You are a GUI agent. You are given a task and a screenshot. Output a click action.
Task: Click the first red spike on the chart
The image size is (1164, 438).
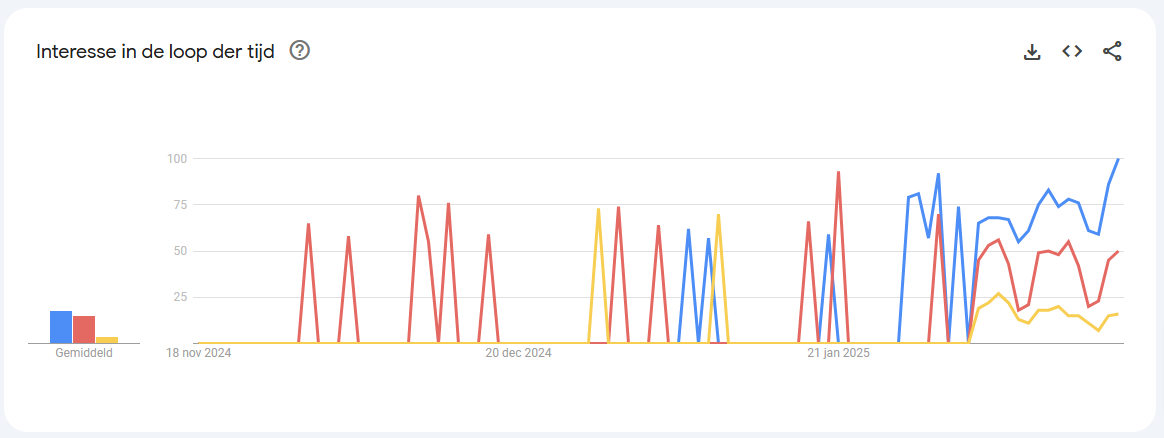tap(308, 224)
